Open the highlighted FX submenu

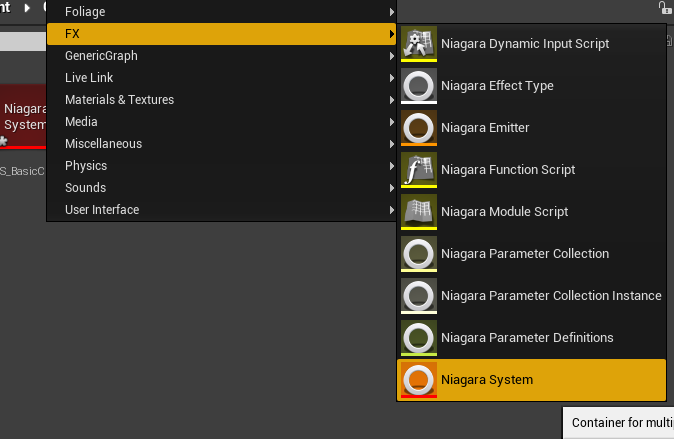coord(221,34)
